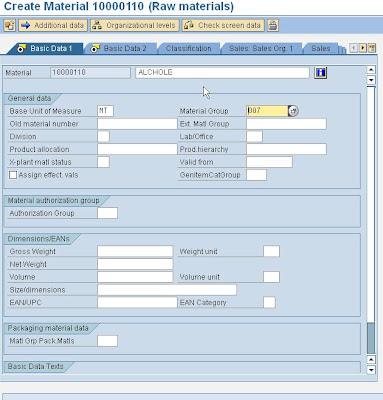Click the blue information icon beside description
This screenshot has height=400, width=383.
320,73
